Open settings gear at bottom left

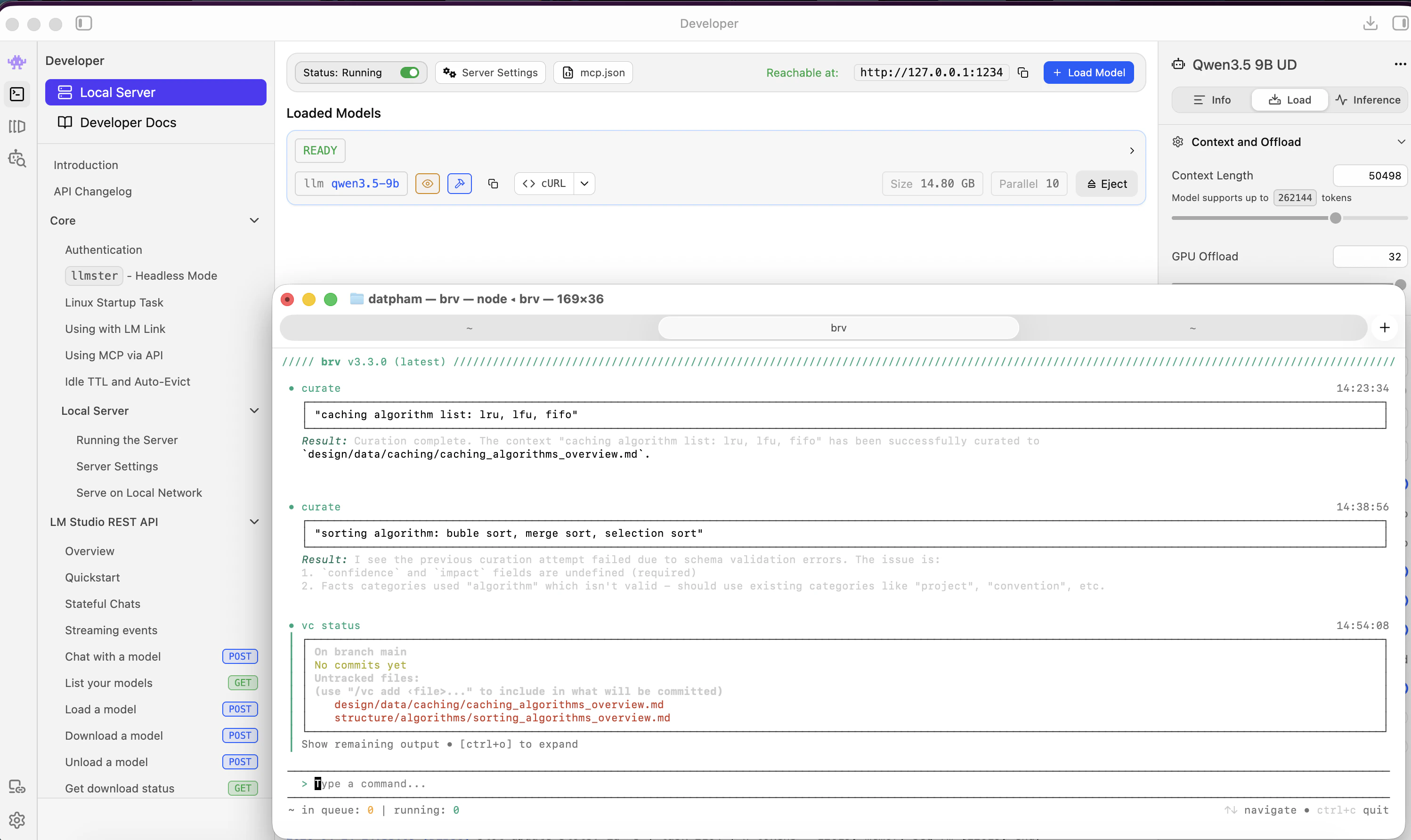pos(16,820)
